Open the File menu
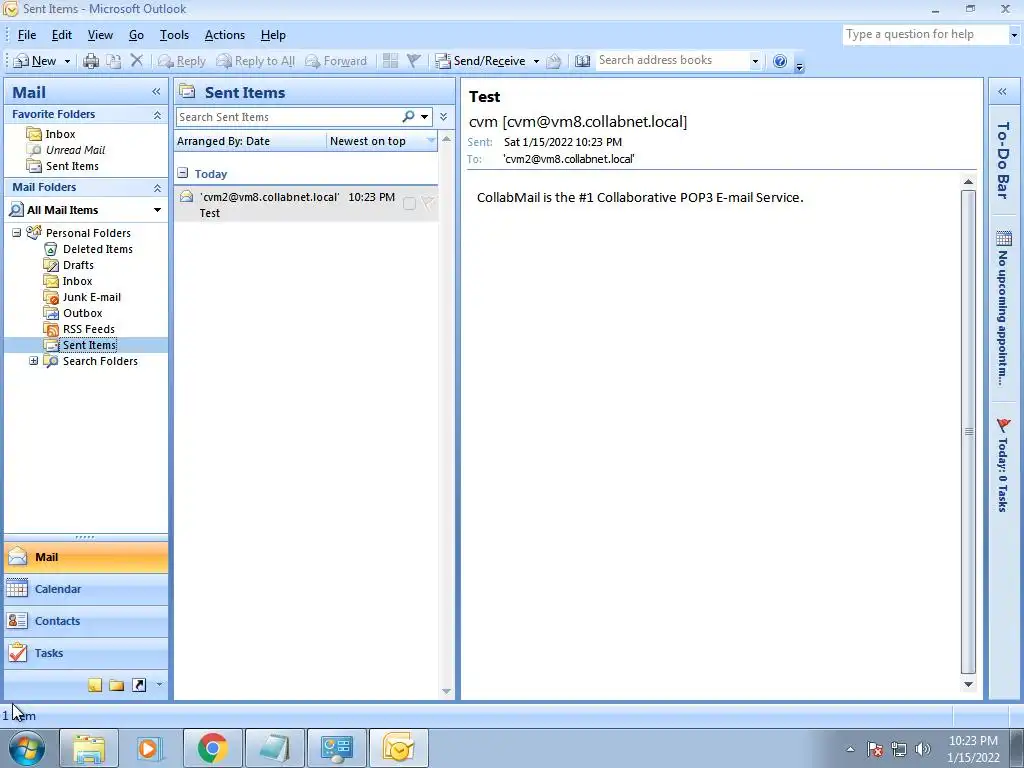This screenshot has height=768, width=1024. pos(27,35)
